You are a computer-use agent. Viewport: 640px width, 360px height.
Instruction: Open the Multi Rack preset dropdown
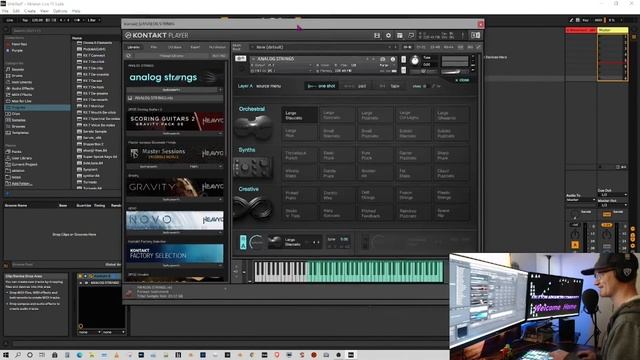click(x=323, y=47)
